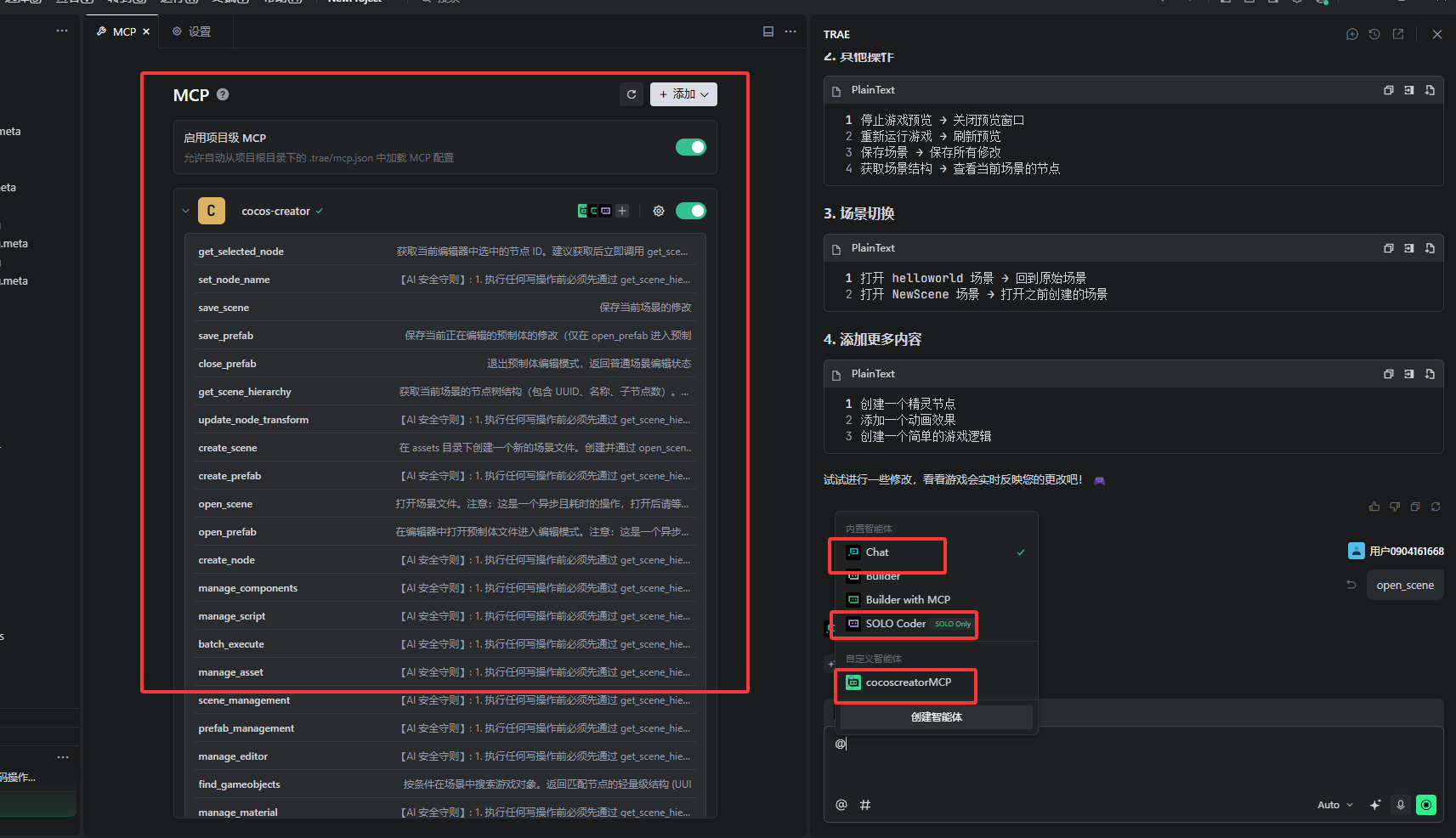Click the manage_components tool row

[x=446, y=588]
